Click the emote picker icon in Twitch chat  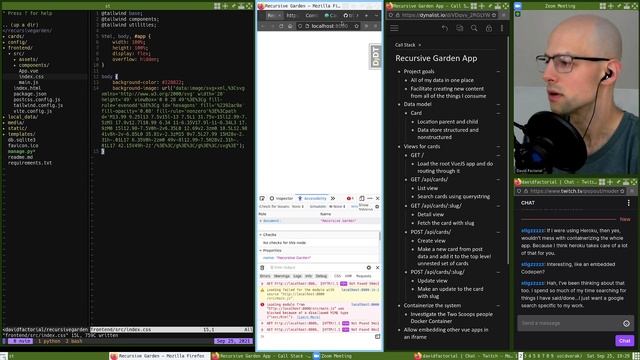tap(626, 323)
